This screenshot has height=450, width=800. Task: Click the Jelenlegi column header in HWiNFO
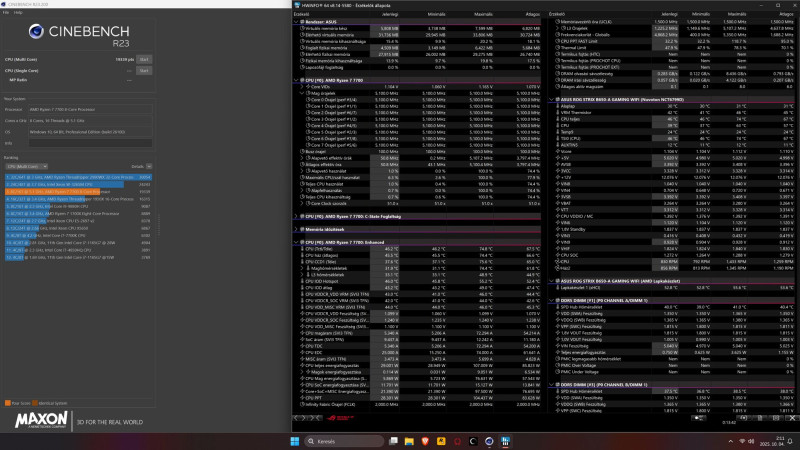click(x=390, y=14)
